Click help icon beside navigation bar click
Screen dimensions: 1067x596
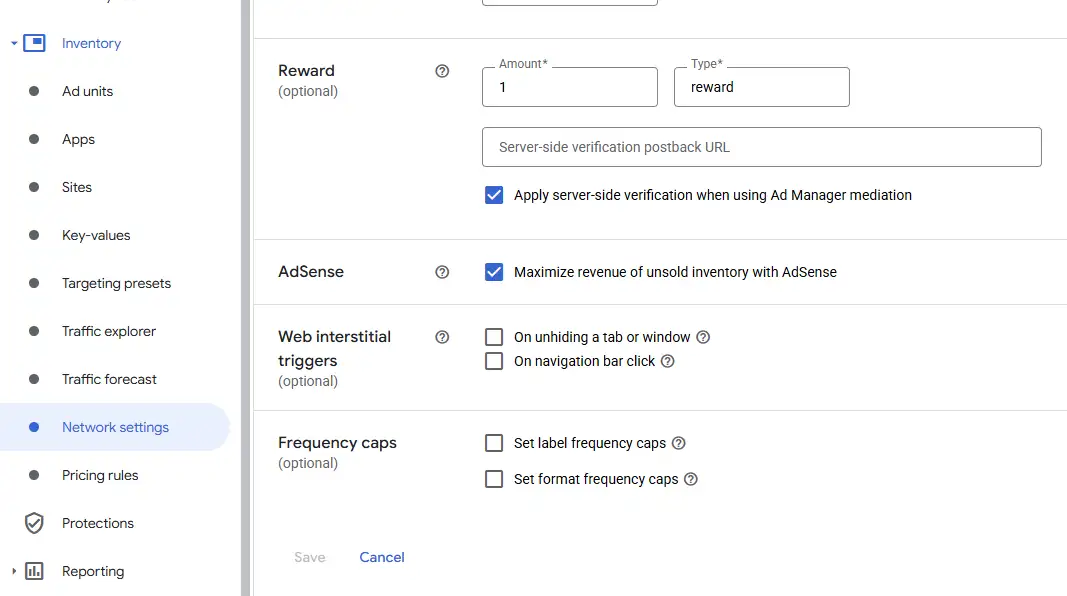tap(668, 361)
